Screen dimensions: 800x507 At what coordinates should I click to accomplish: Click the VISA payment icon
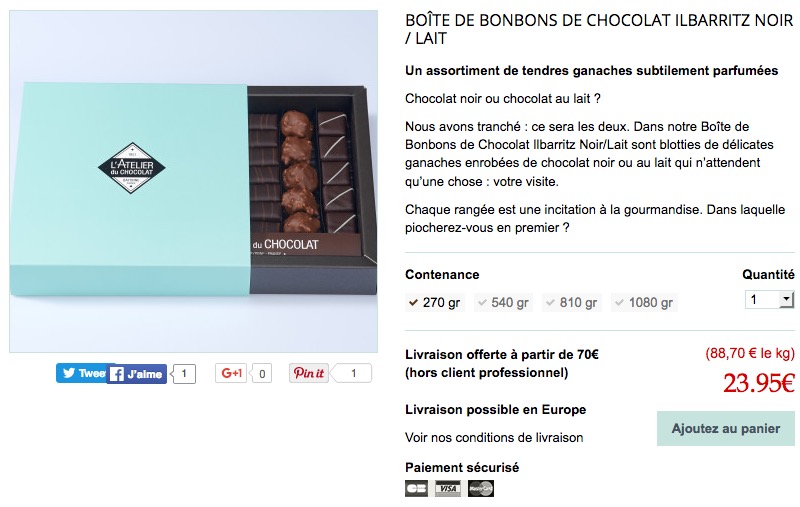448,488
